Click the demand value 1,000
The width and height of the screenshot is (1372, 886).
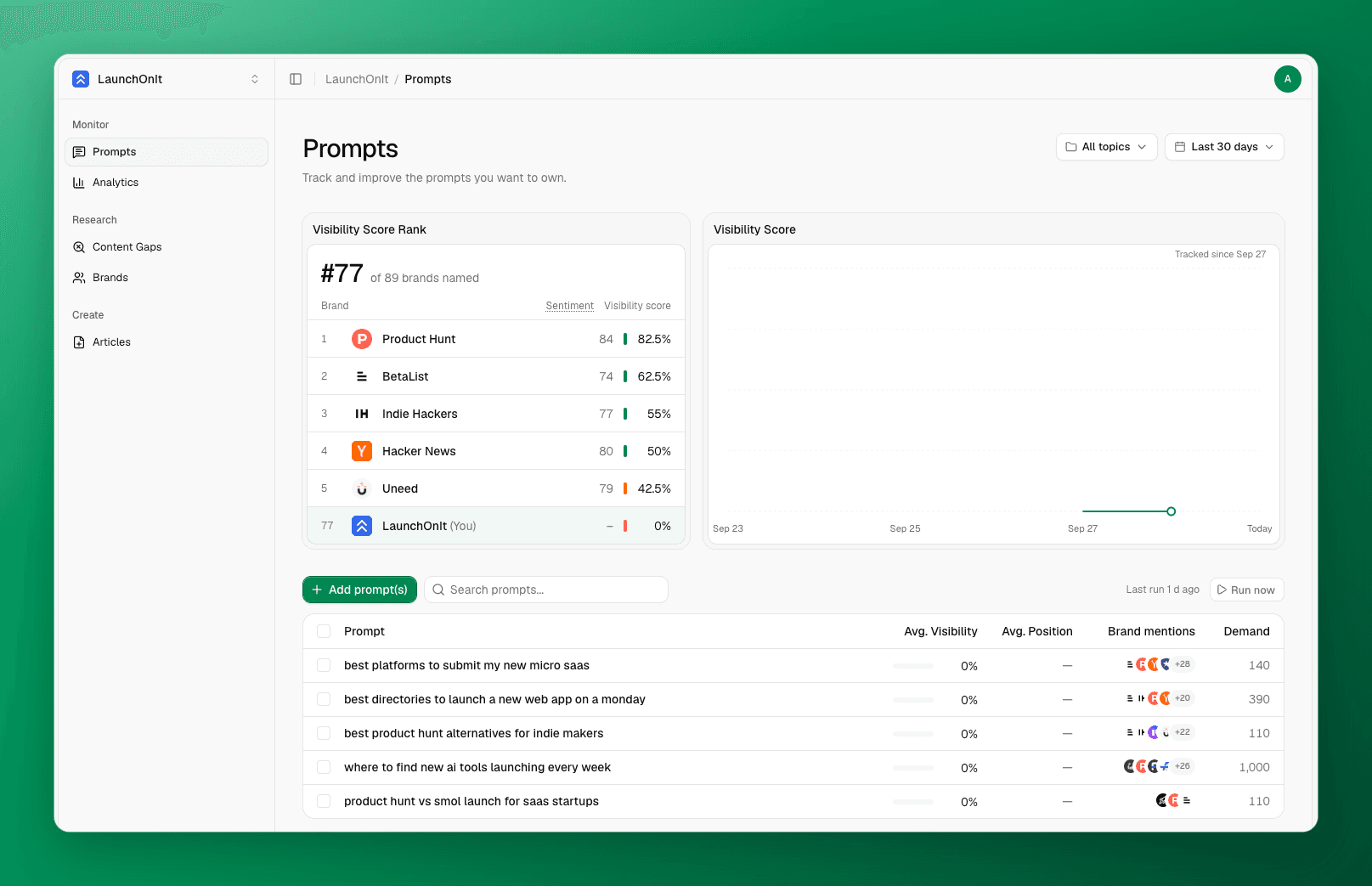click(1254, 767)
